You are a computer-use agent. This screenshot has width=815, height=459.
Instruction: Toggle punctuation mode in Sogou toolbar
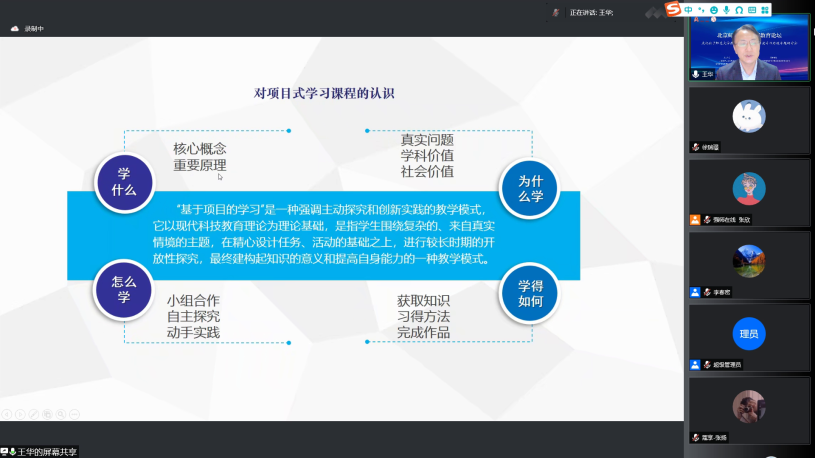point(700,10)
